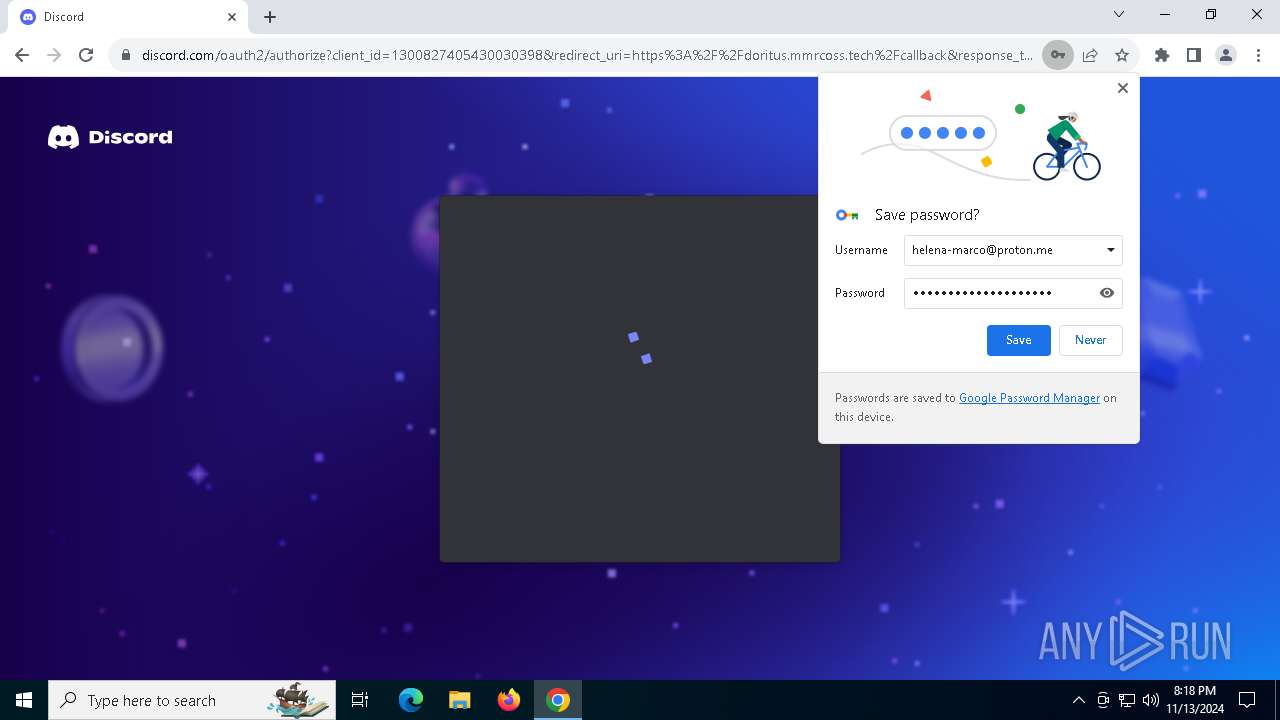The image size is (1280, 720).
Task: Show password with the eye icon
Action: 1107,293
